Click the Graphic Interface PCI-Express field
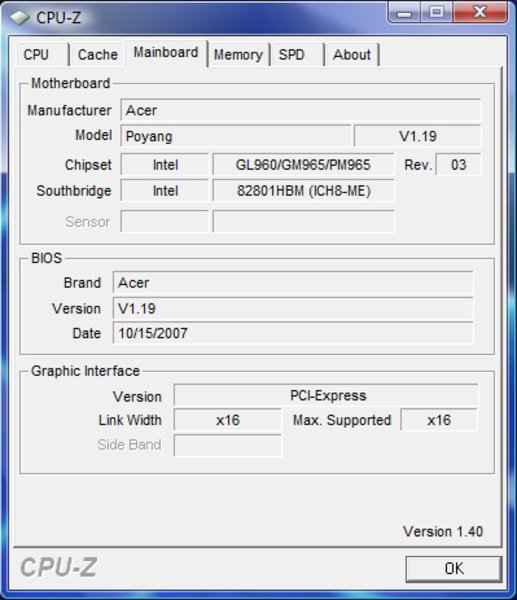Image resolution: width=517 pixels, height=600 pixels. [326, 395]
